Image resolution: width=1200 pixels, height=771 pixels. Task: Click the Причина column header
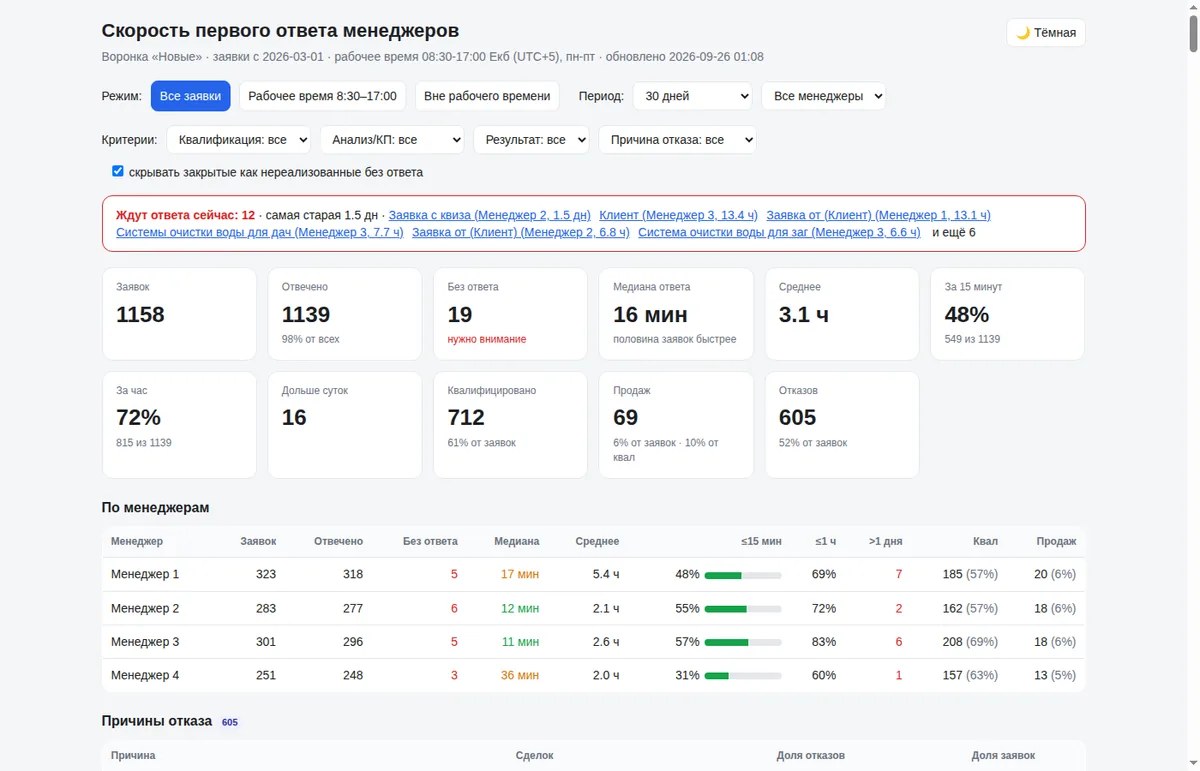pos(133,755)
